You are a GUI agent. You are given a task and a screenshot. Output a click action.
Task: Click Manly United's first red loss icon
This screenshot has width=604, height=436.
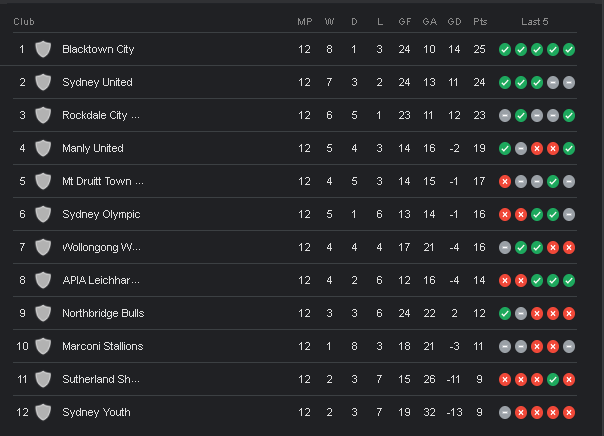537,149
